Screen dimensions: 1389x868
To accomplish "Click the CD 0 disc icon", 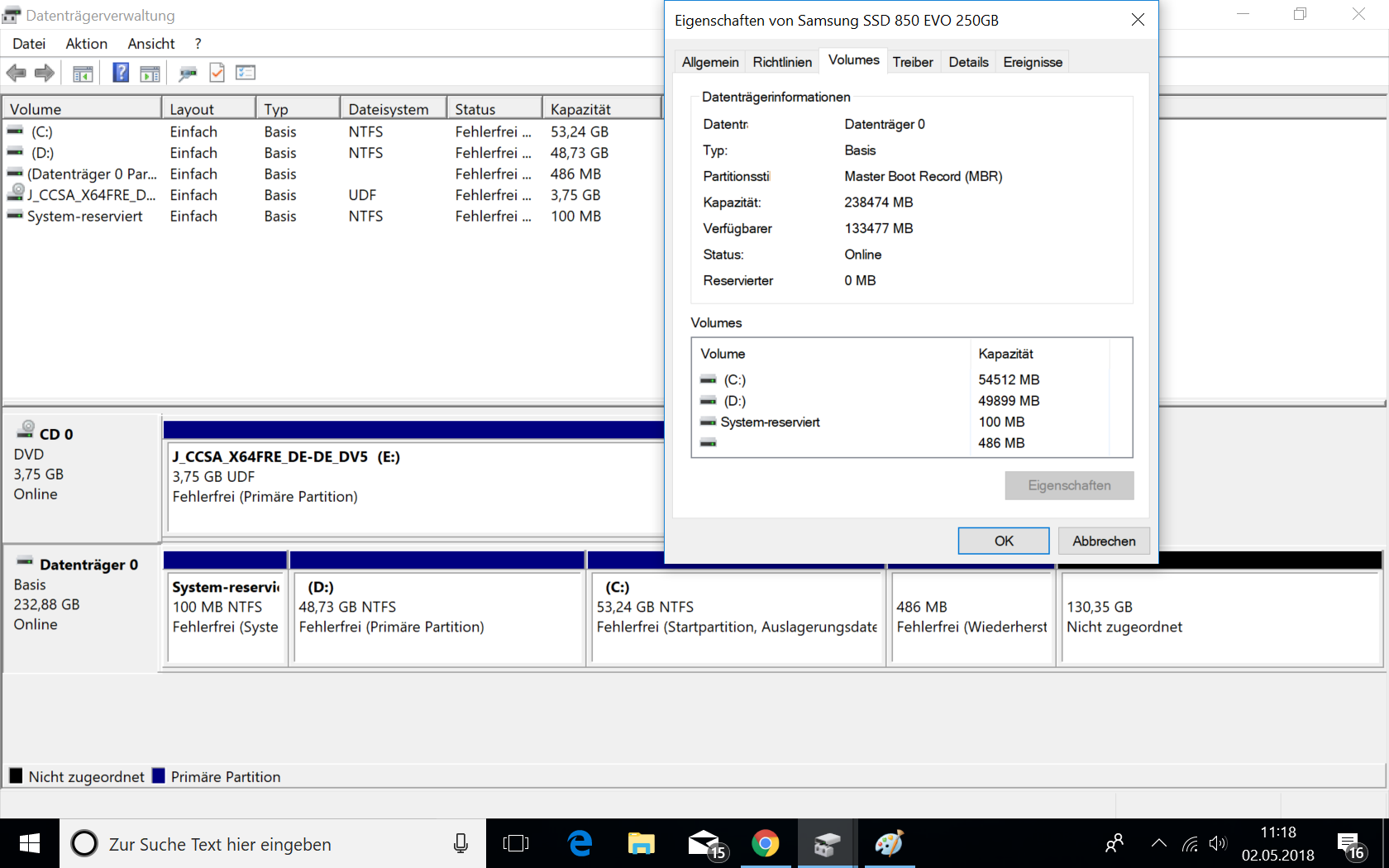I will tap(26, 428).
